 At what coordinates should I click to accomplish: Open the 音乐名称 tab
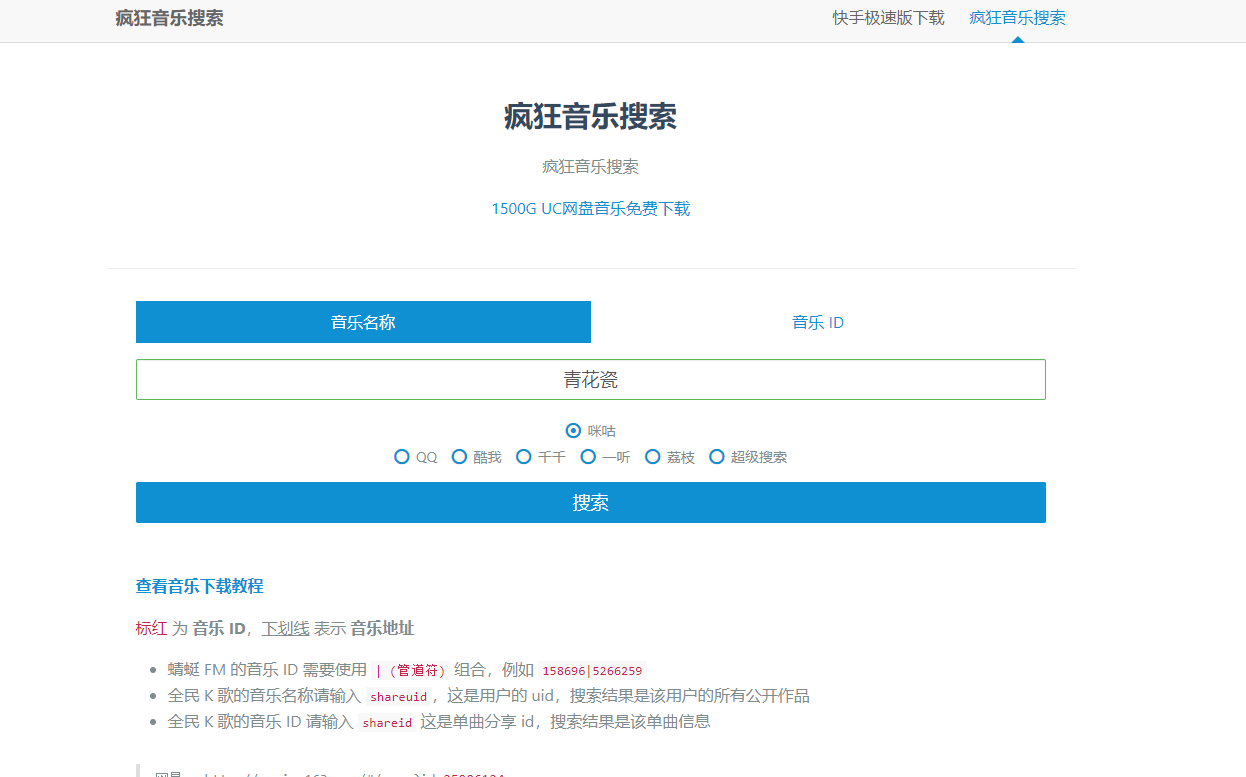363,322
